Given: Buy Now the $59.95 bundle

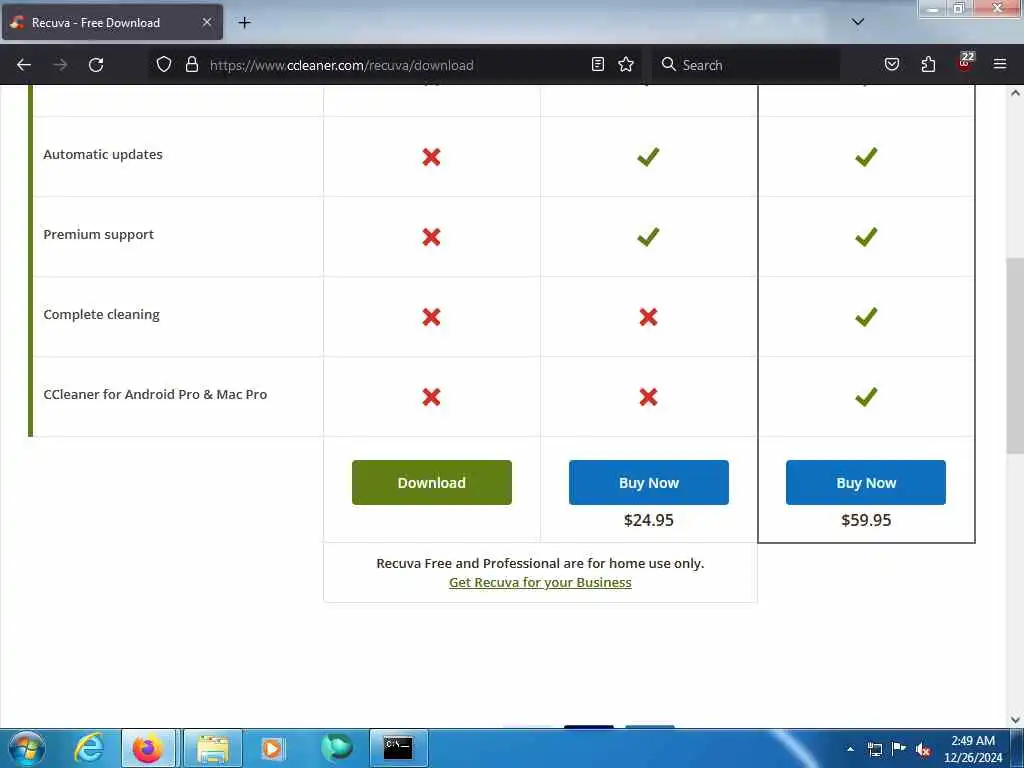Looking at the screenshot, I should point(866,483).
